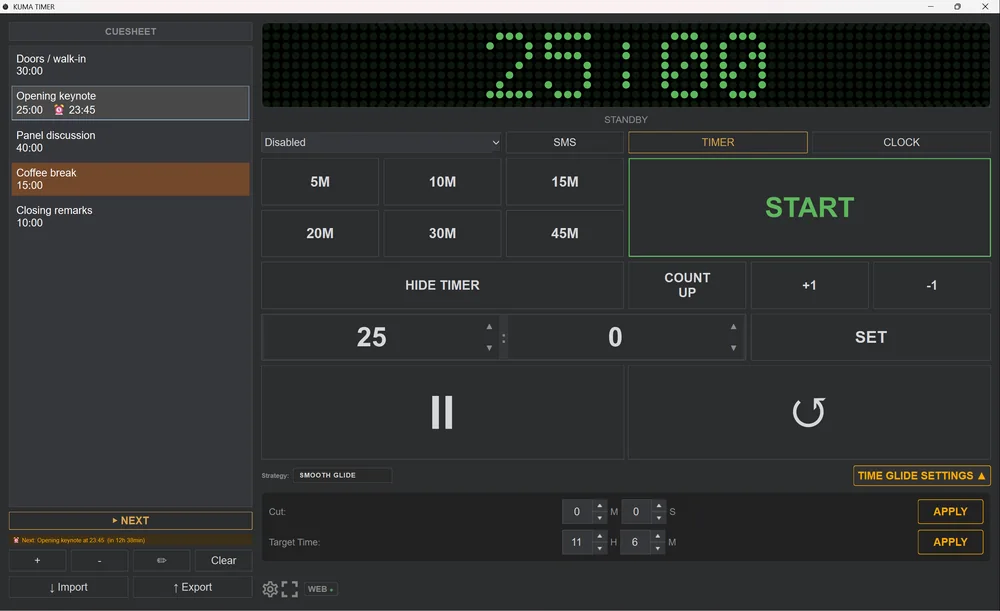Decrease Target Time minutes stepper down
The image size is (1000, 611).
point(658,548)
